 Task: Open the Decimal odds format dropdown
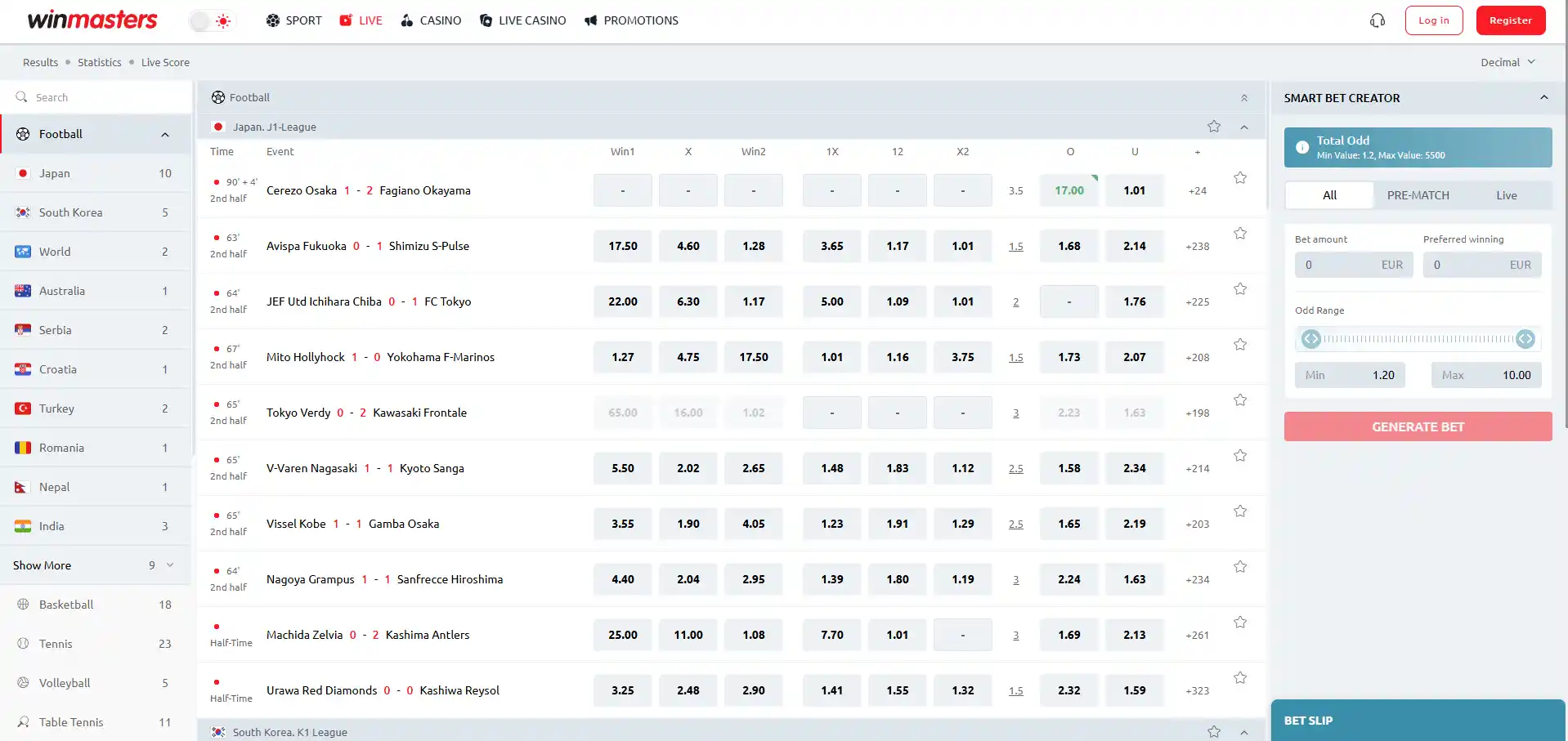tap(1508, 62)
